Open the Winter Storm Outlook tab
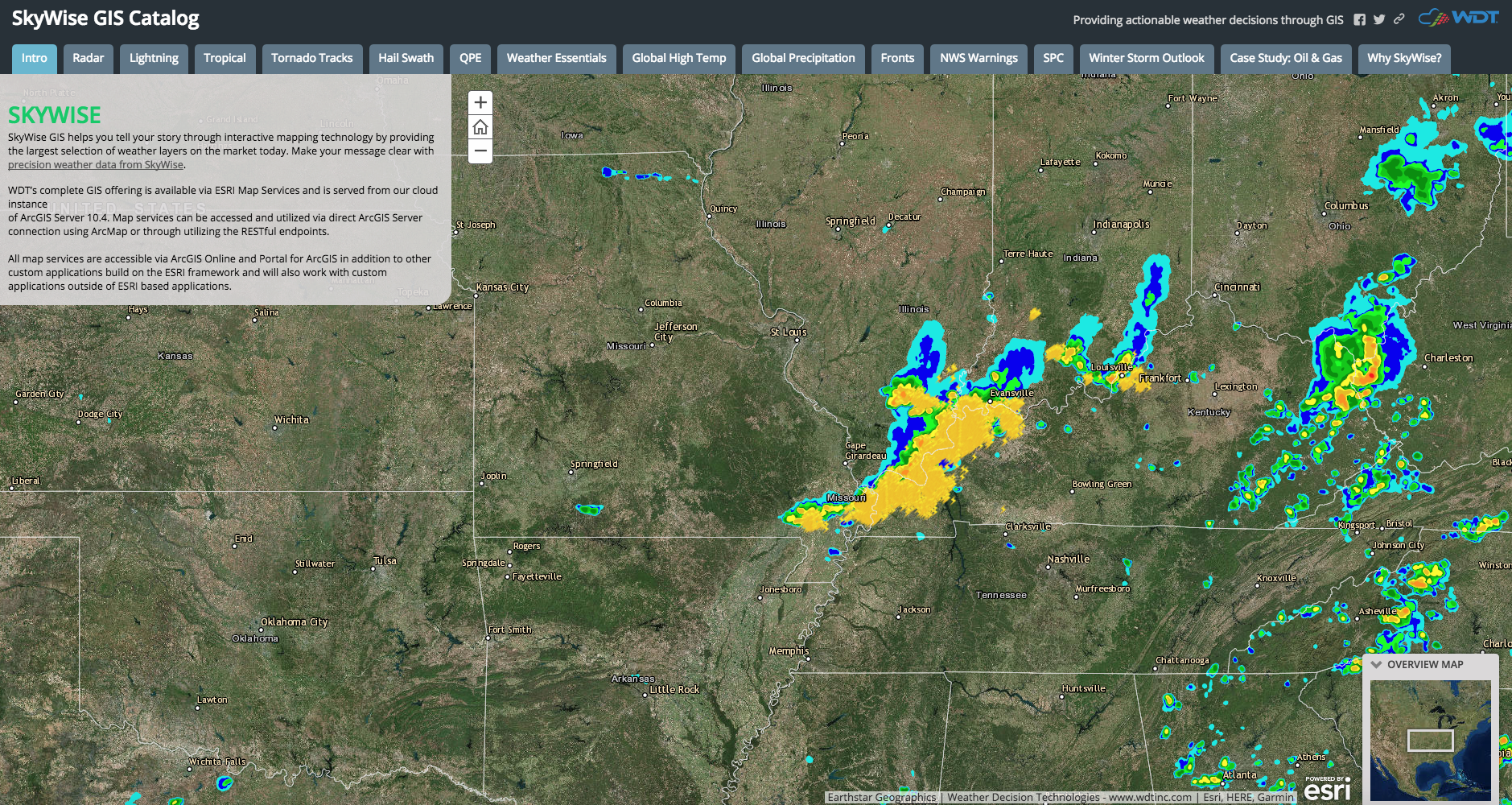Viewport: 1512px width, 805px height. (1146, 58)
